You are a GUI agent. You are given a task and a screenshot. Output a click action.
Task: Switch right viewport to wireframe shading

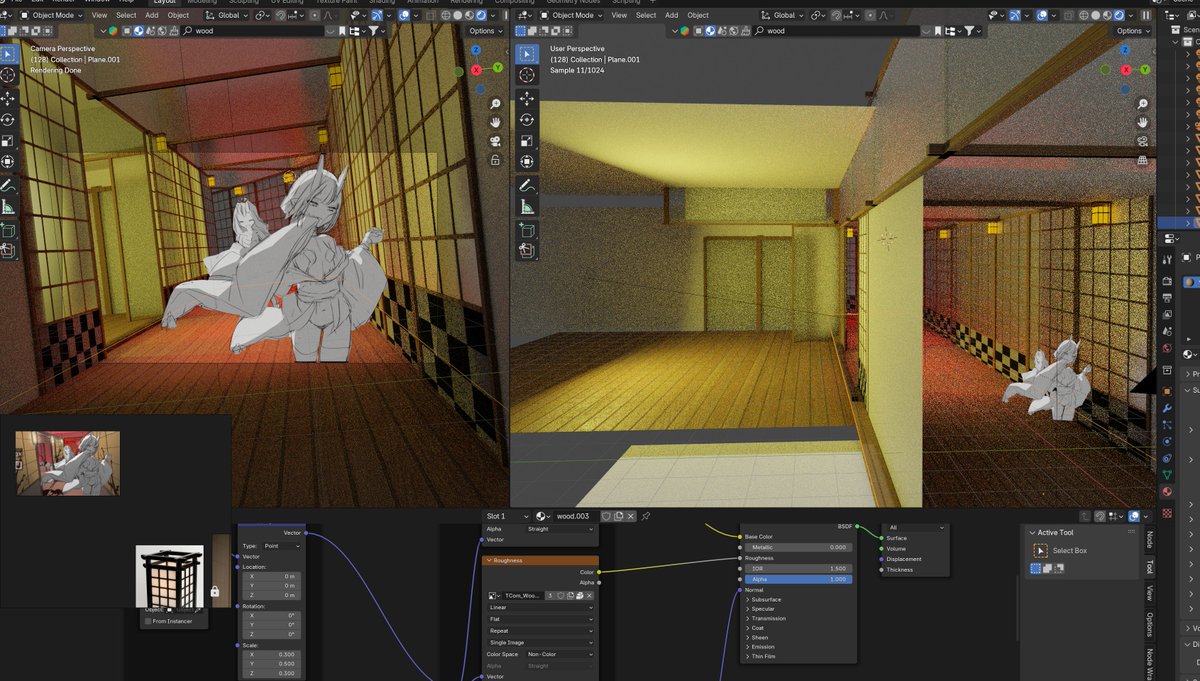click(x=1085, y=15)
